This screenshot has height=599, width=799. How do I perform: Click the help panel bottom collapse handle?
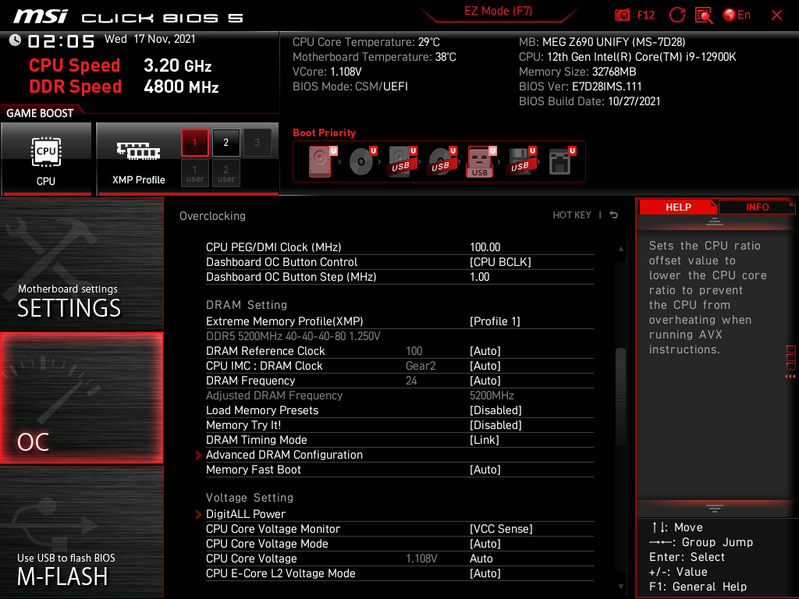click(x=714, y=508)
